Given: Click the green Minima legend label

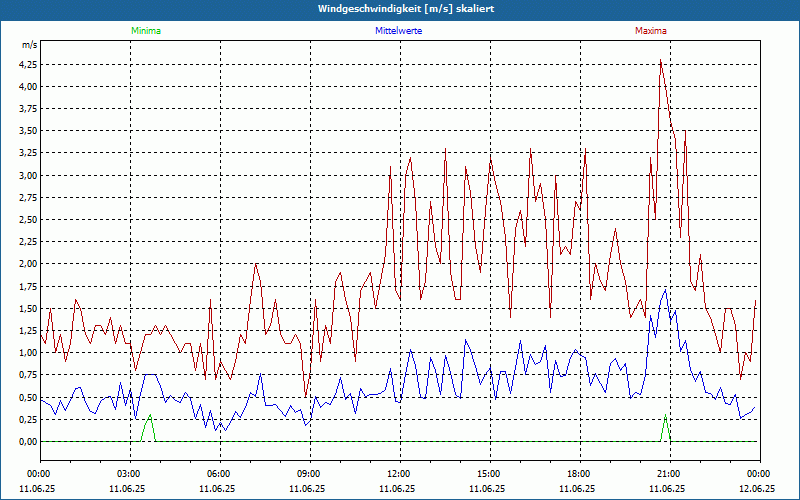Looking at the screenshot, I should (x=146, y=31).
